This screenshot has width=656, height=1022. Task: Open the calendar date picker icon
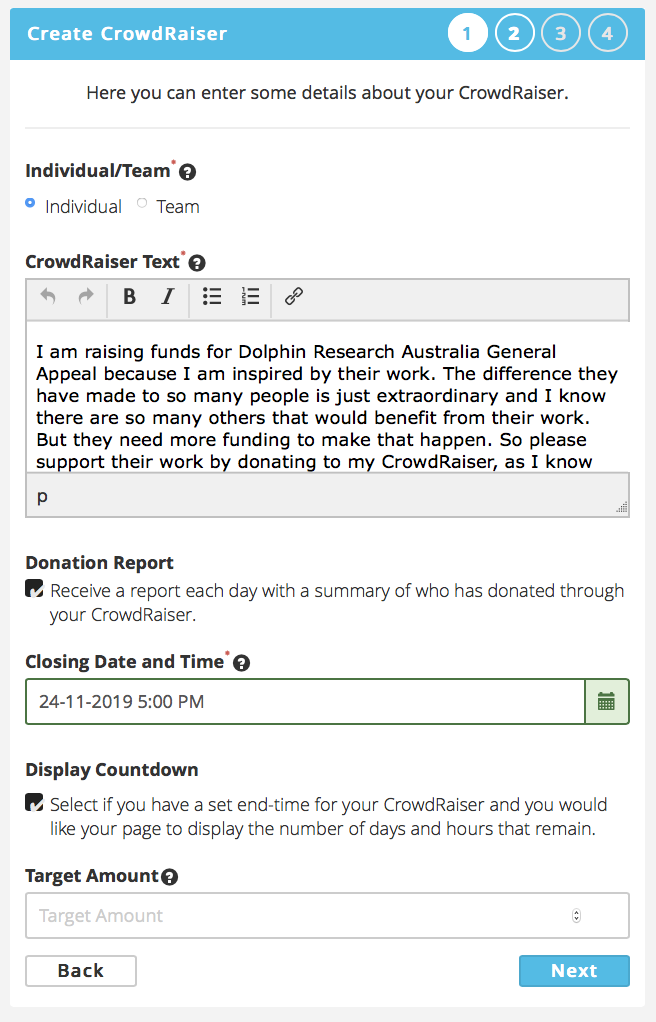coord(606,701)
